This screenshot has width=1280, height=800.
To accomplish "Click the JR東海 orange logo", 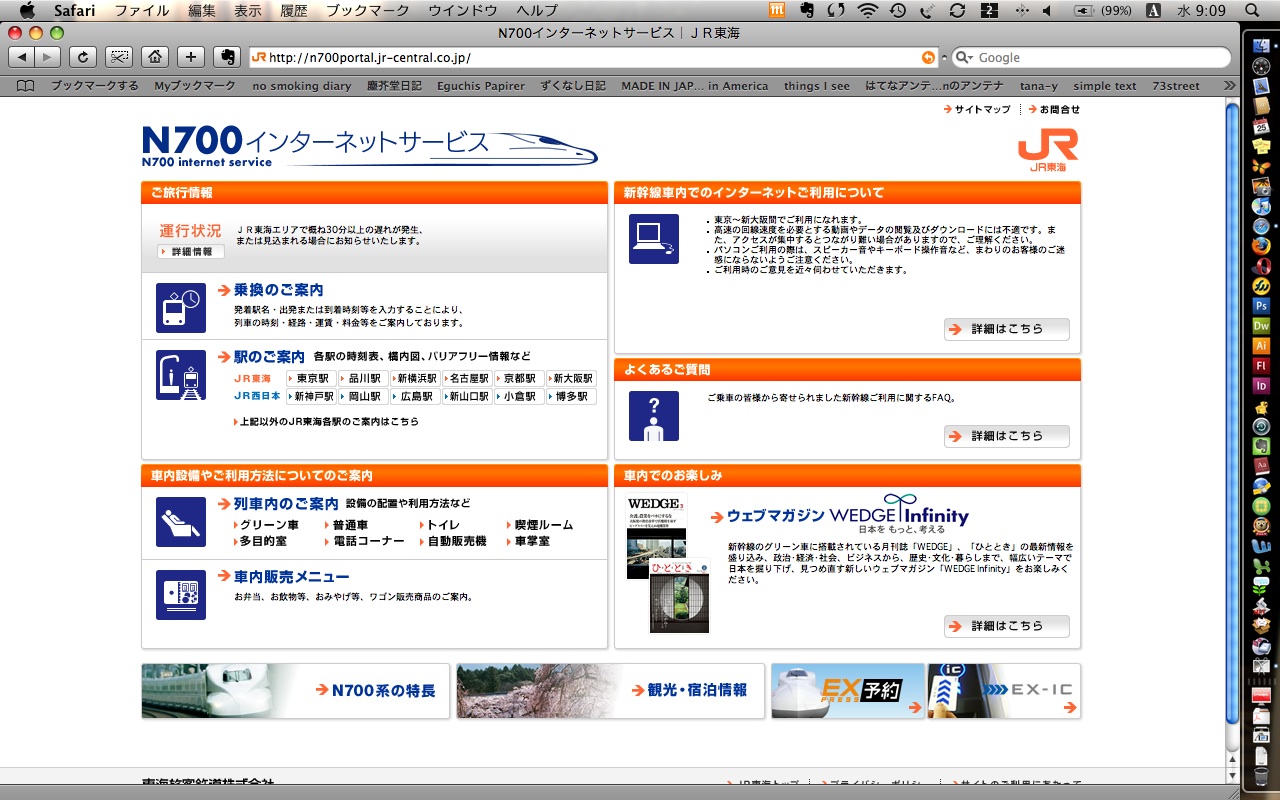I will [1048, 150].
